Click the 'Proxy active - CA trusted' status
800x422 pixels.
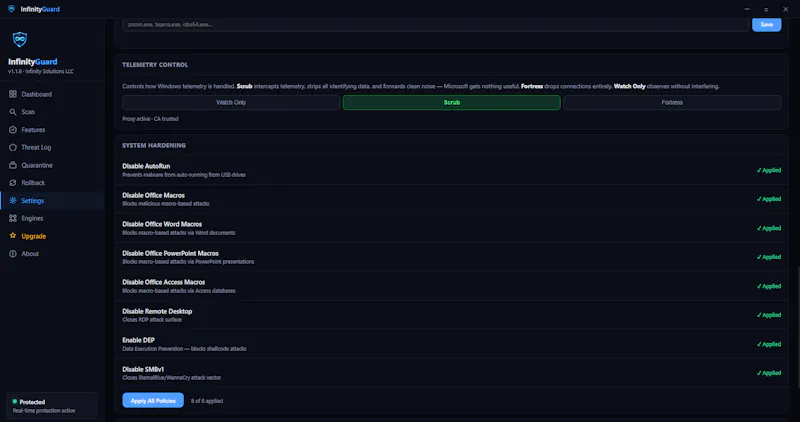150,119
